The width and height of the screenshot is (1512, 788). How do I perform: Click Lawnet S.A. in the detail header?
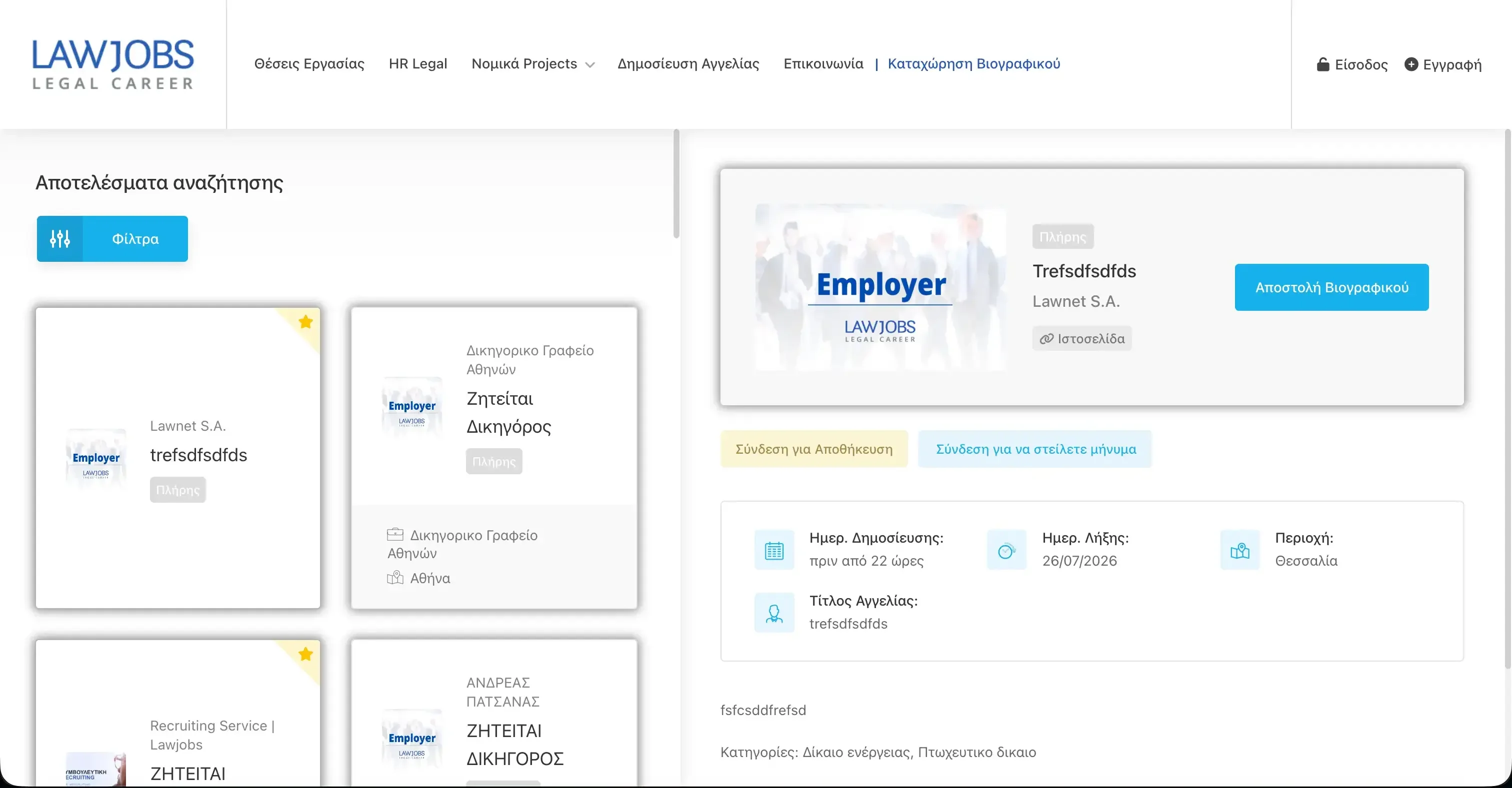(x=1076, y=302)
